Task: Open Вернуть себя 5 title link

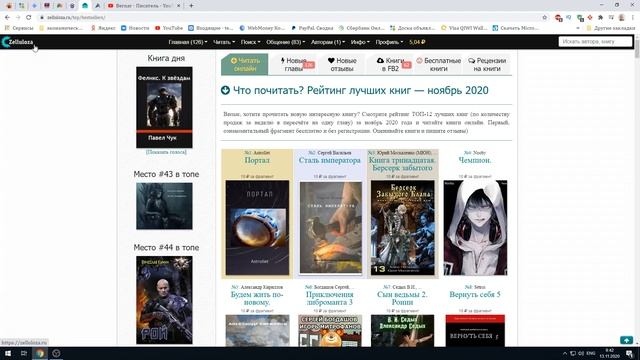Action: (x=475, y=294)
